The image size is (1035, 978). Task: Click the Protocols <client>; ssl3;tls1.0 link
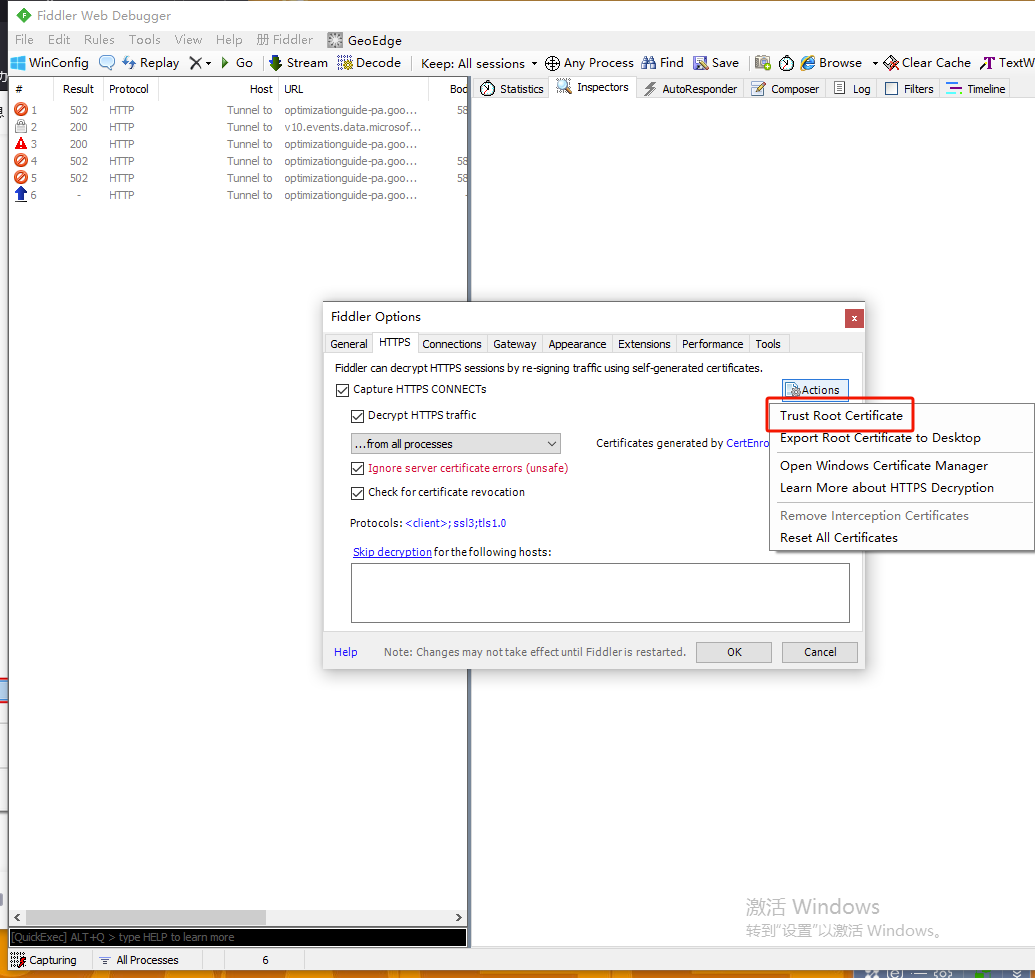tap(455, 523)
